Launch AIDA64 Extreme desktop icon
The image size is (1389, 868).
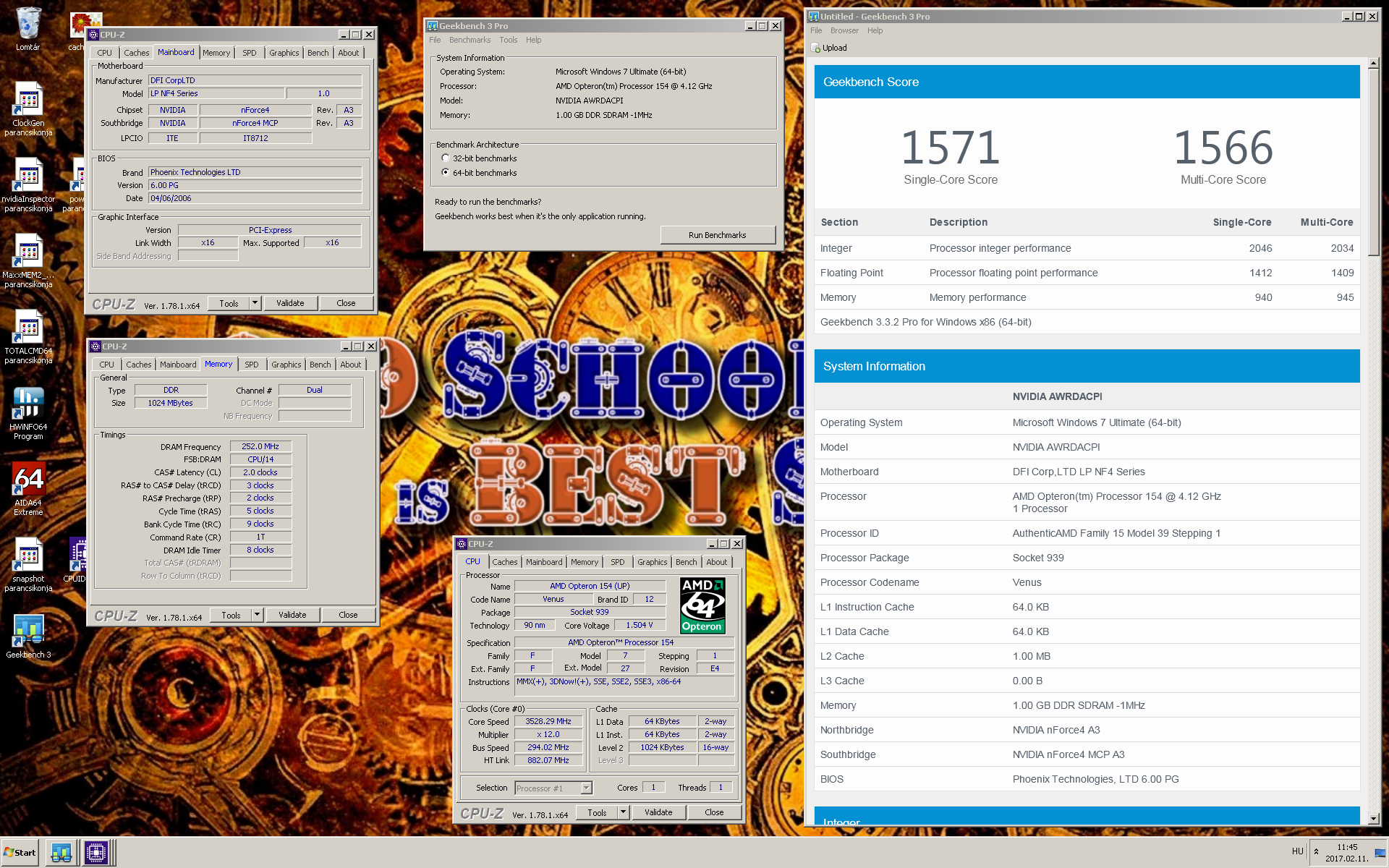coord(28,488)
